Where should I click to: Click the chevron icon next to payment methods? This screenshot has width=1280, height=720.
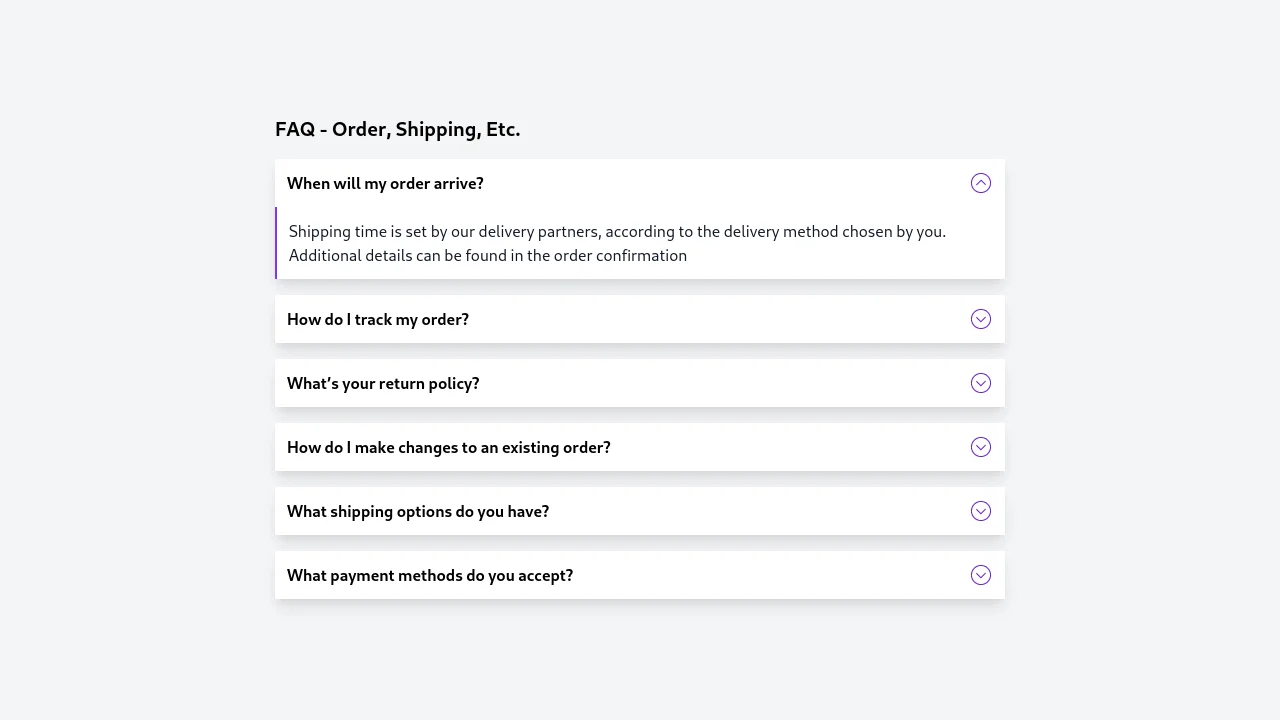click(x=980, y=575)
